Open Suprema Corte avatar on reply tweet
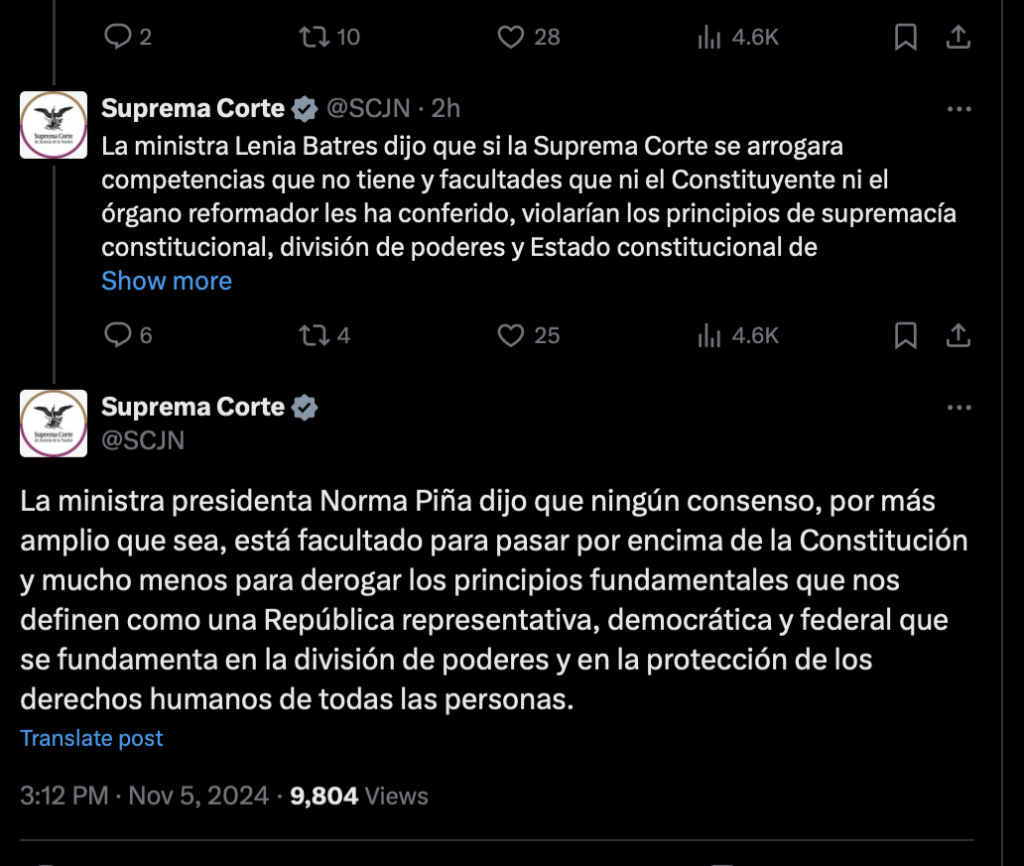The image size is (1024, 866). pyautogui.click(x=54, y=125)
